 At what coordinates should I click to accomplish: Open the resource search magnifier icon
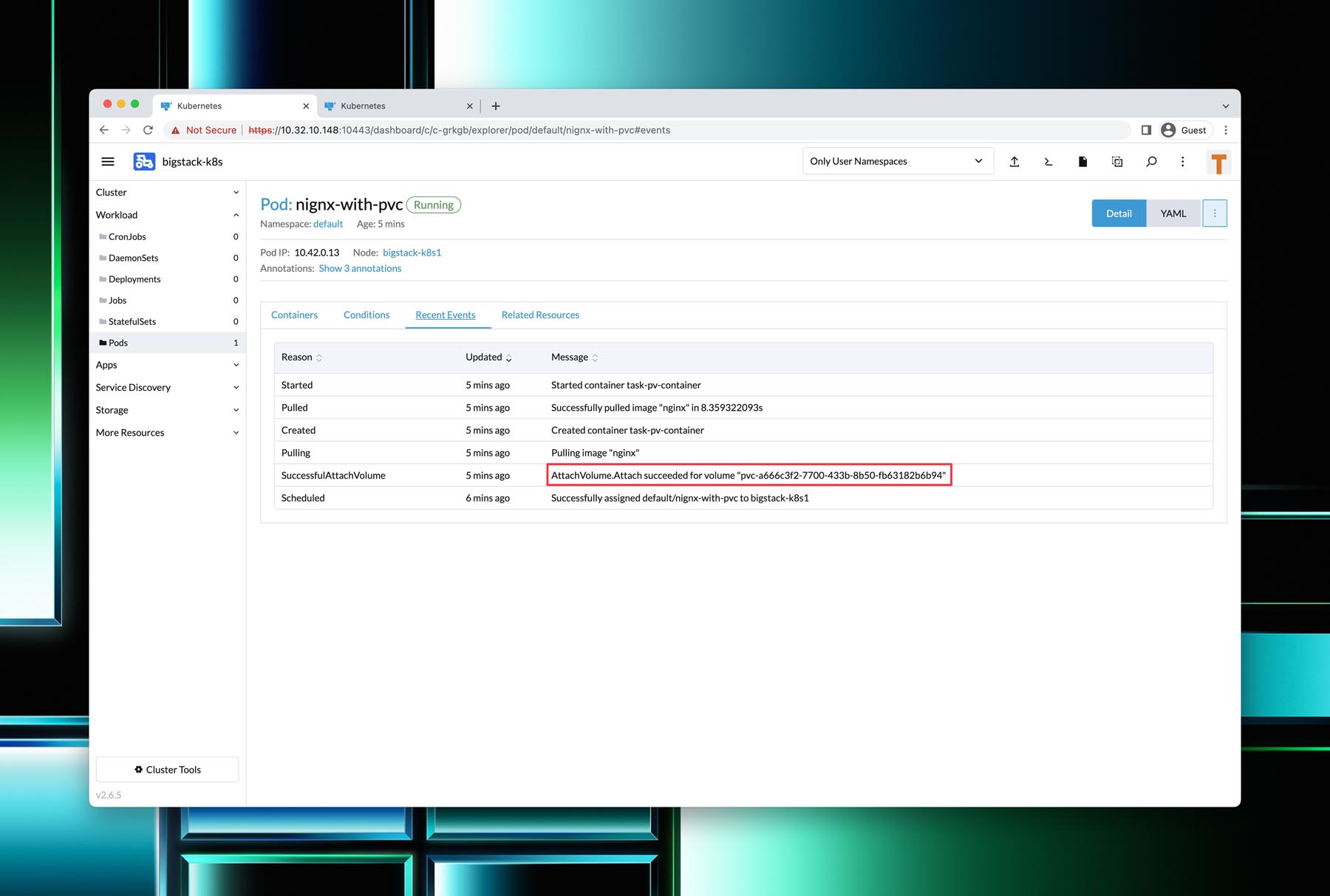click(1151, 162)
